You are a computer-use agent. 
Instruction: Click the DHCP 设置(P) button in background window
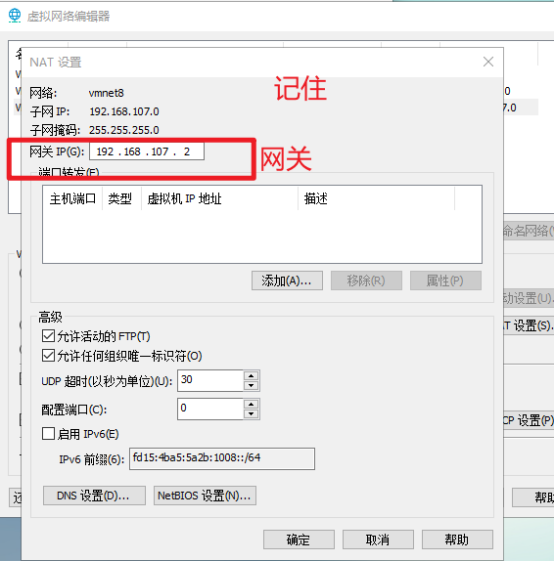click(529, 420)
